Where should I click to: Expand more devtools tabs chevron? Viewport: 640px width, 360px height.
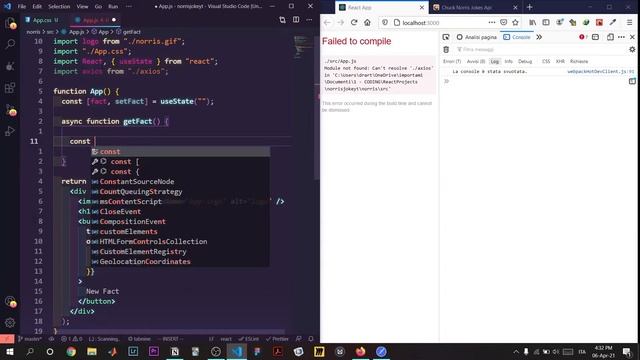coord(539,37)
